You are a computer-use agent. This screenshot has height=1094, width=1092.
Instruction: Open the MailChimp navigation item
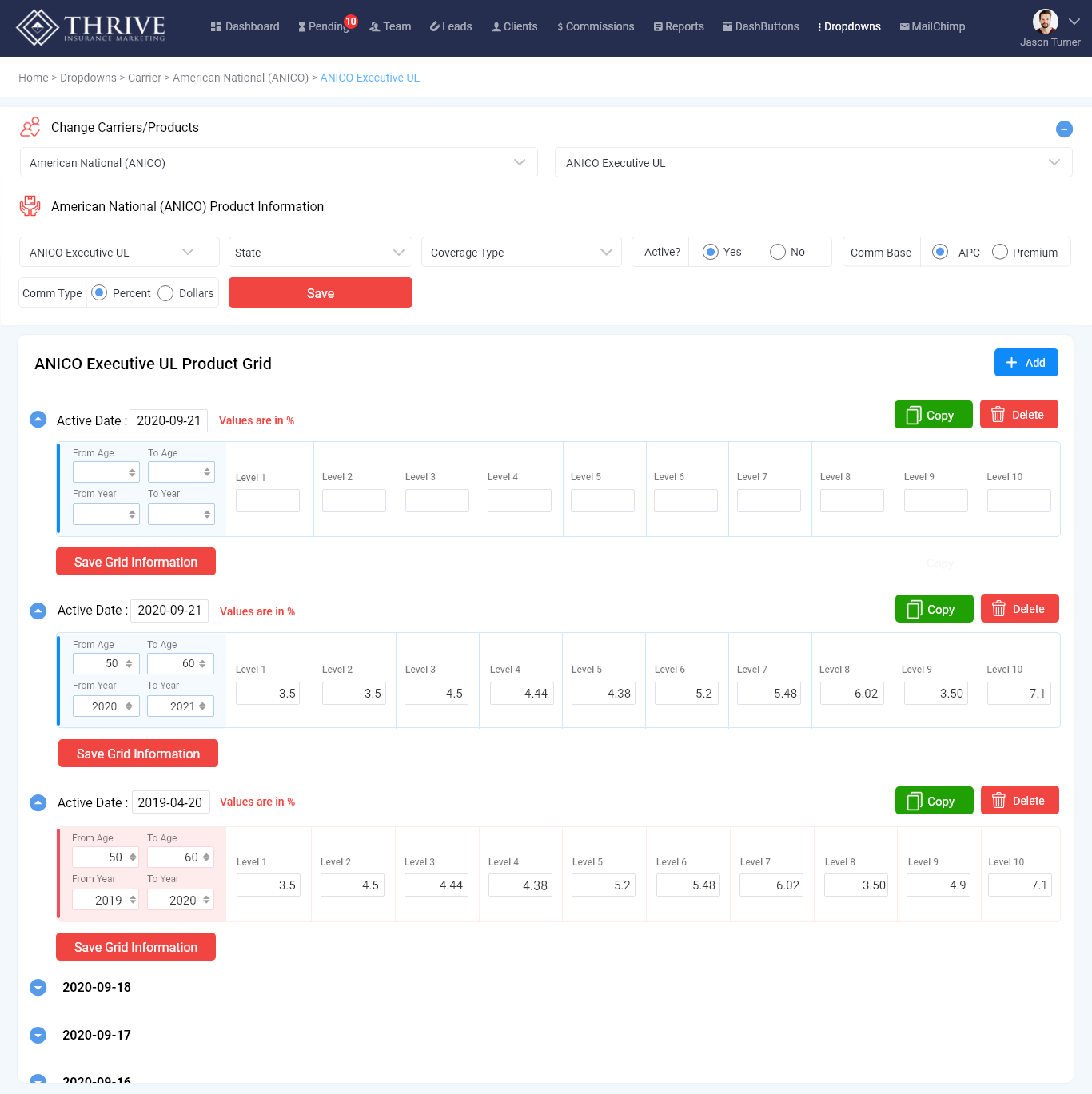(x=932, y=26)
